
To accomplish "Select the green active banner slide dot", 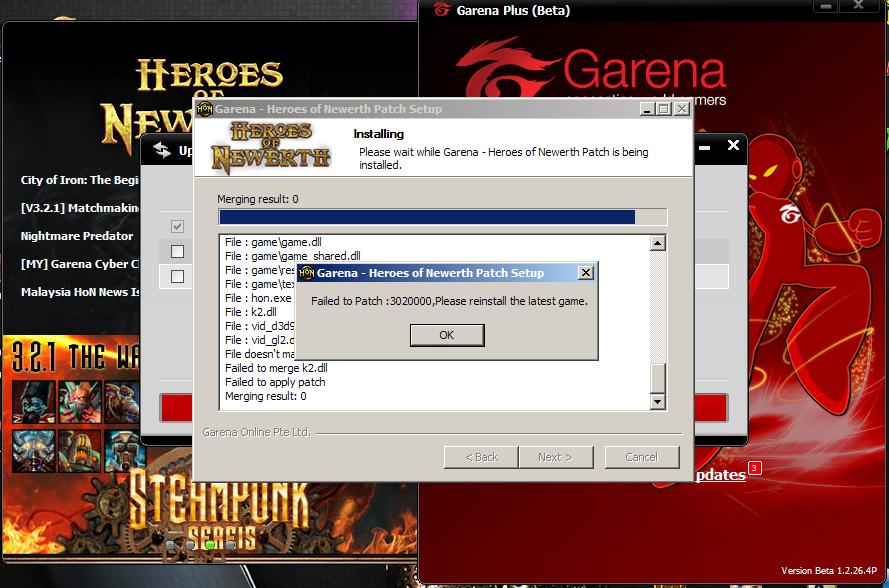I will click(210, 545).
